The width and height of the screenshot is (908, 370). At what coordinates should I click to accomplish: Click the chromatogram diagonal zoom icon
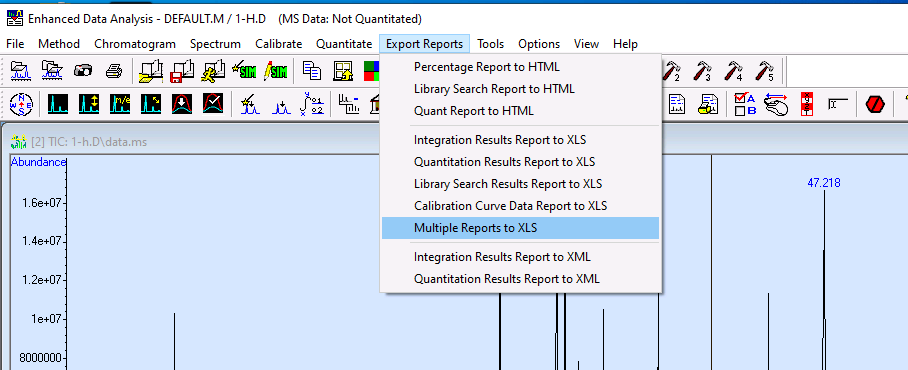(x=151, y=104)
